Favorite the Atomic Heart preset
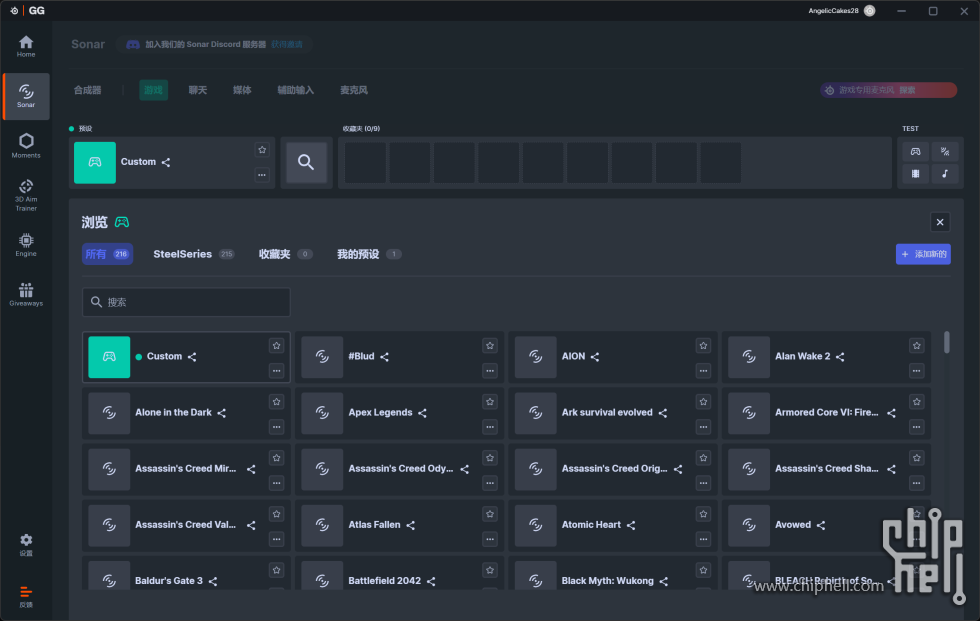The width and height of the screenshot is (980, 621). 703,514
